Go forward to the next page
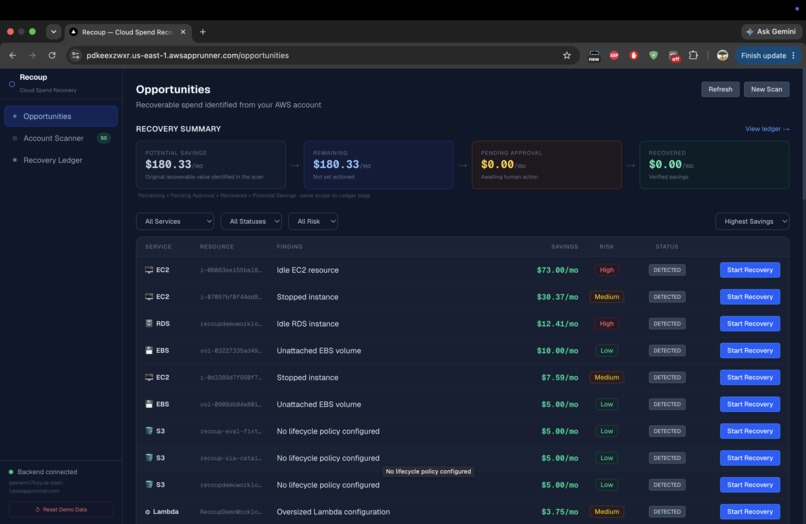Screen dimensions: 806x524 tap(32, 56)
